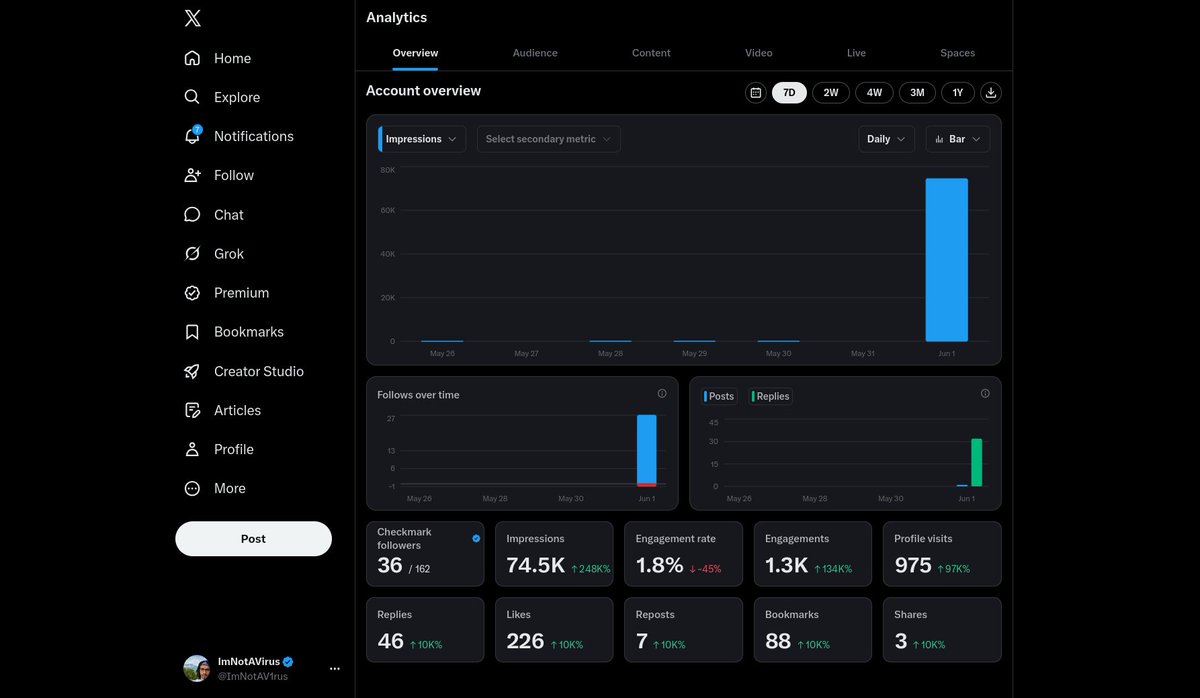
Task: Click the Profile visits 975 card
Action: click(x=942, y=554)
